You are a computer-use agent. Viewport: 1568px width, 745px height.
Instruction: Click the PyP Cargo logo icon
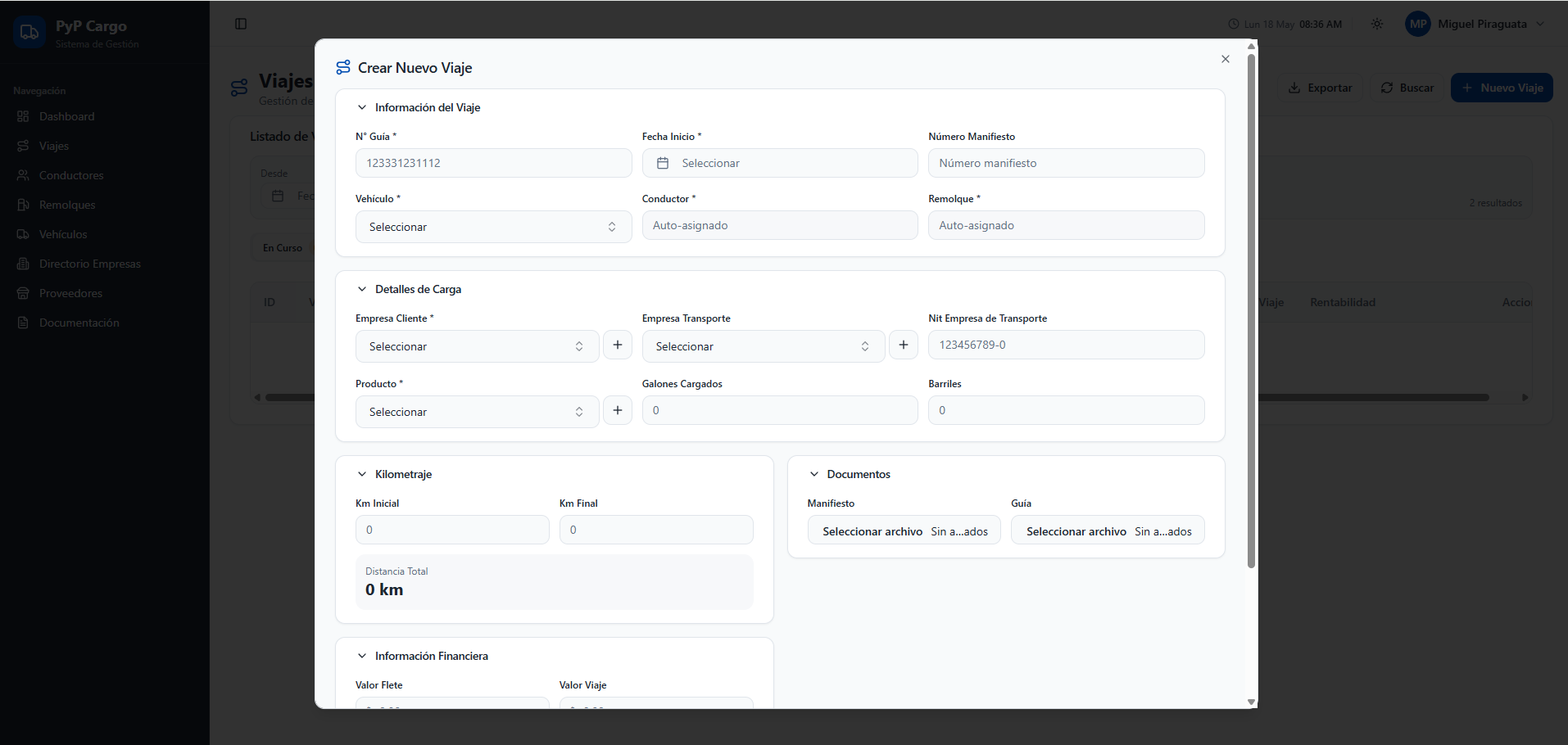(29, 32)
